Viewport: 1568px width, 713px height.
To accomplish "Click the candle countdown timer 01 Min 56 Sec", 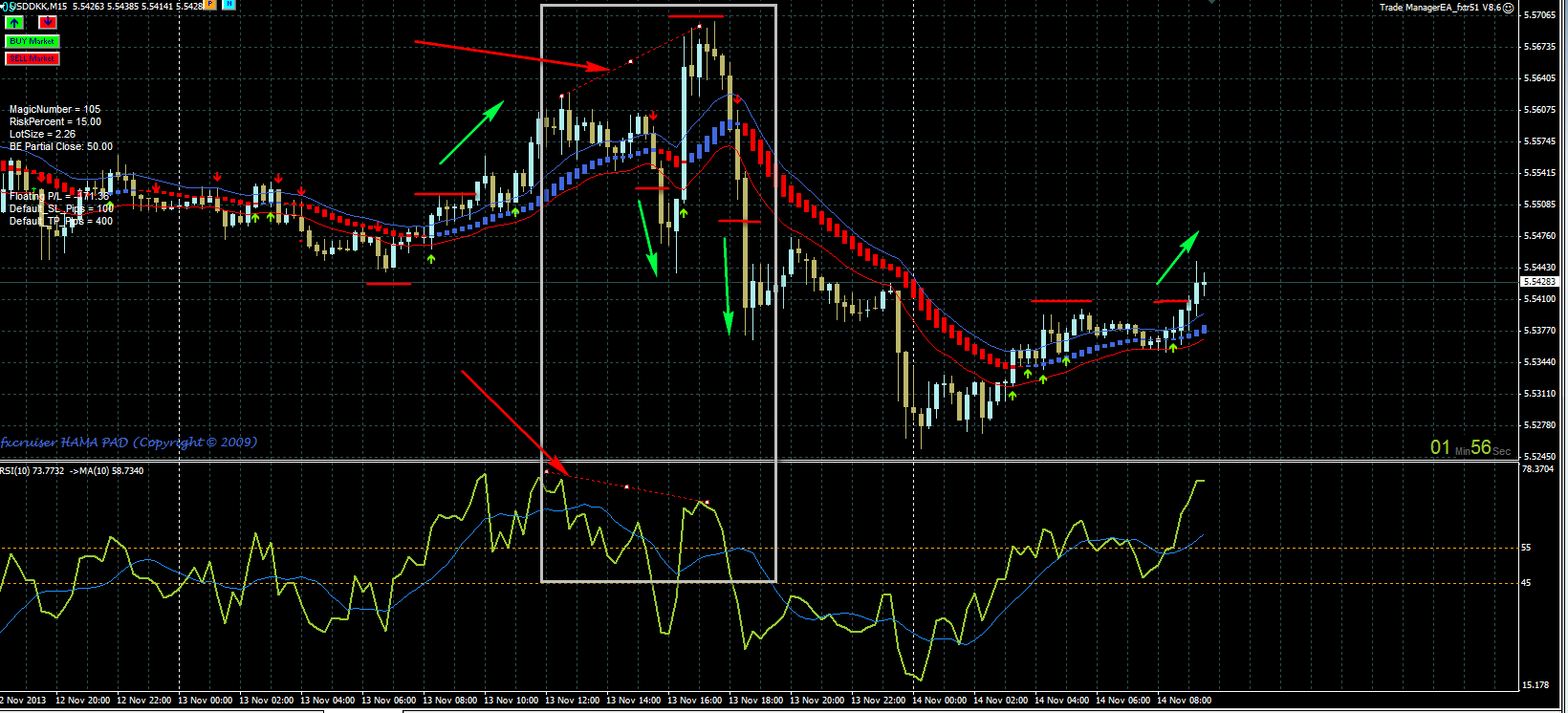I will pyautogui.click(x=1470, y=447).
